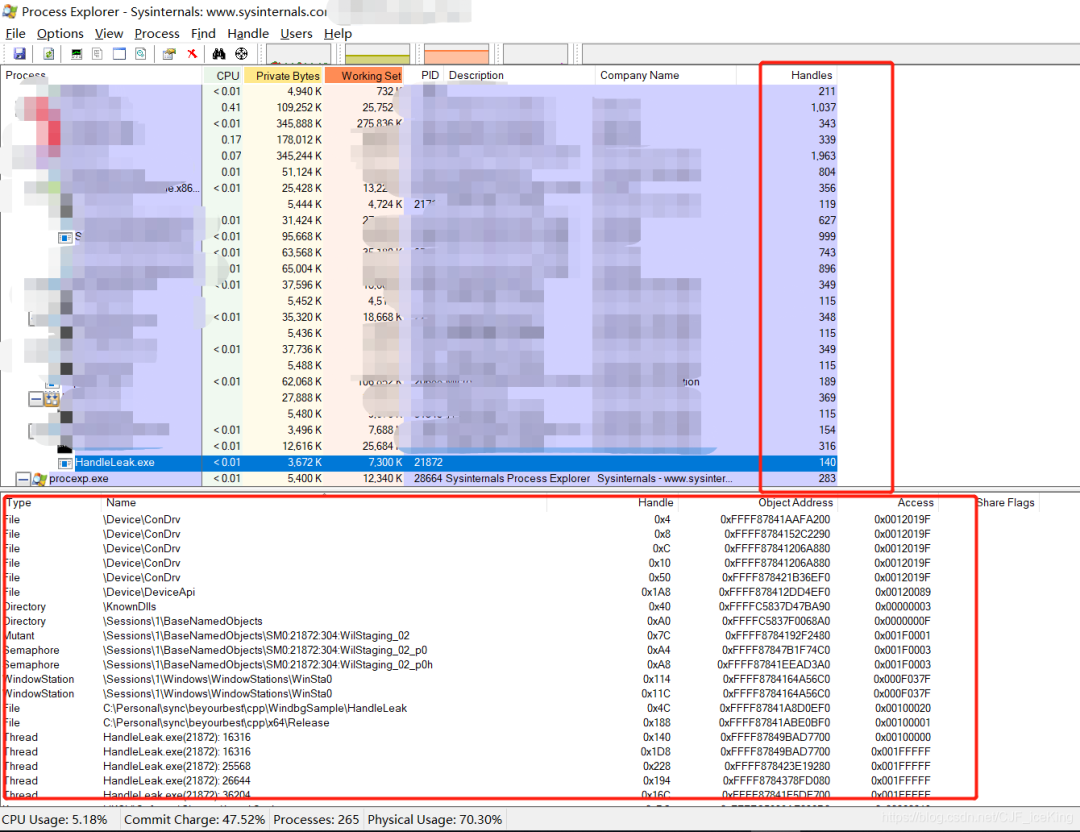Image resolution: width=1080 pixels, height=832 pixels.
Task: Select the thread 25568 handle row
Action: pos(471,766)
